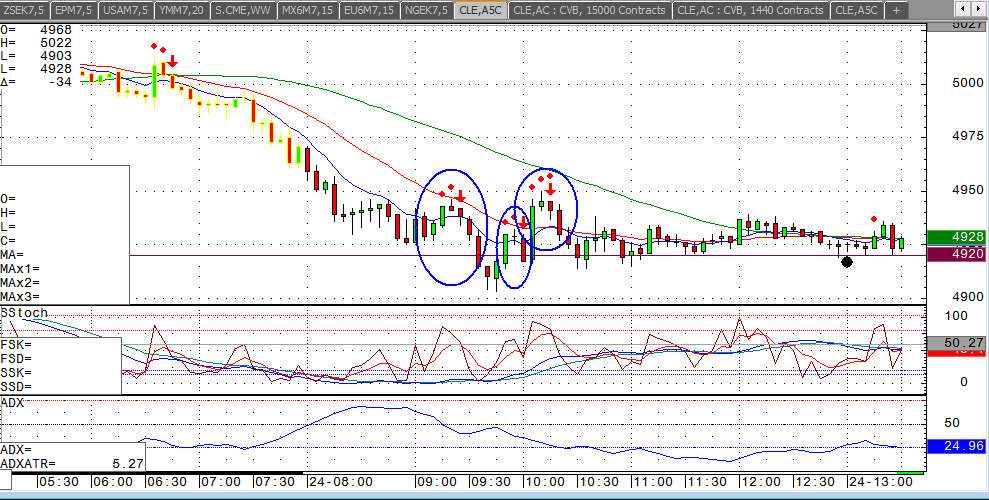Click the black dot marker on the chart
This screenshot has height=500, width=989.
(x=847, y=262)
